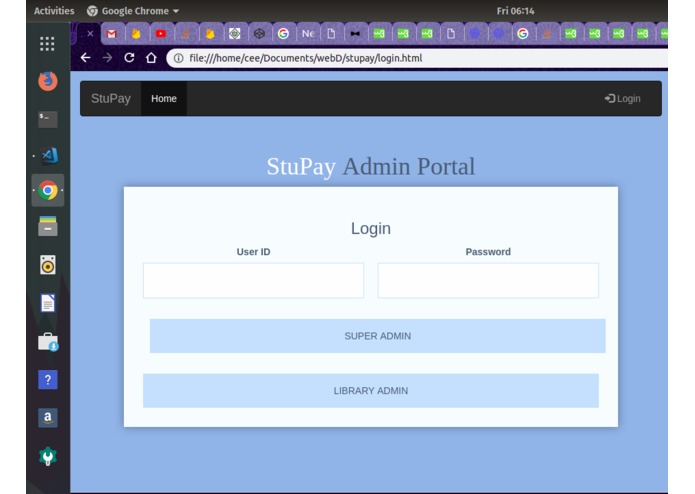
Task: Click the LIBRARY ADMIN button
Action: [x=371, y=391]
